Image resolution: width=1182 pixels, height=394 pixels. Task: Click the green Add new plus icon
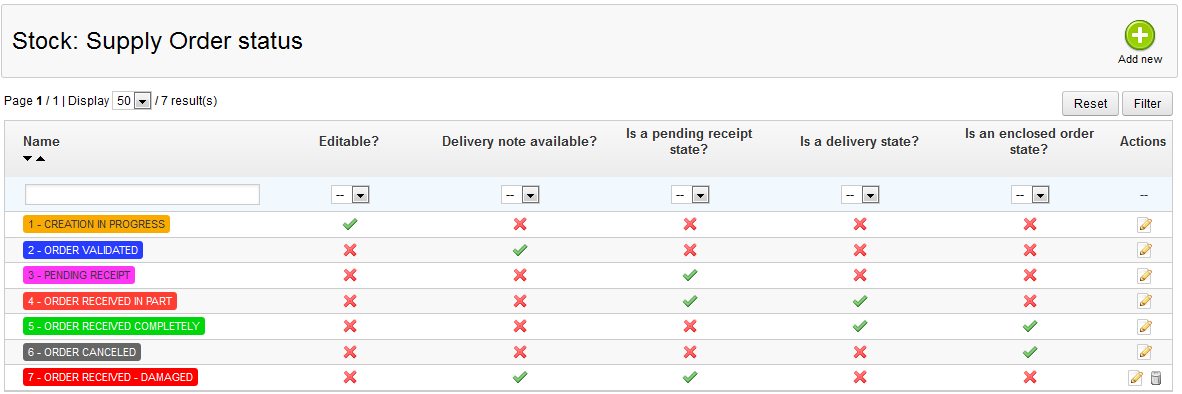pyautogui.click(x=1140, y=35)
